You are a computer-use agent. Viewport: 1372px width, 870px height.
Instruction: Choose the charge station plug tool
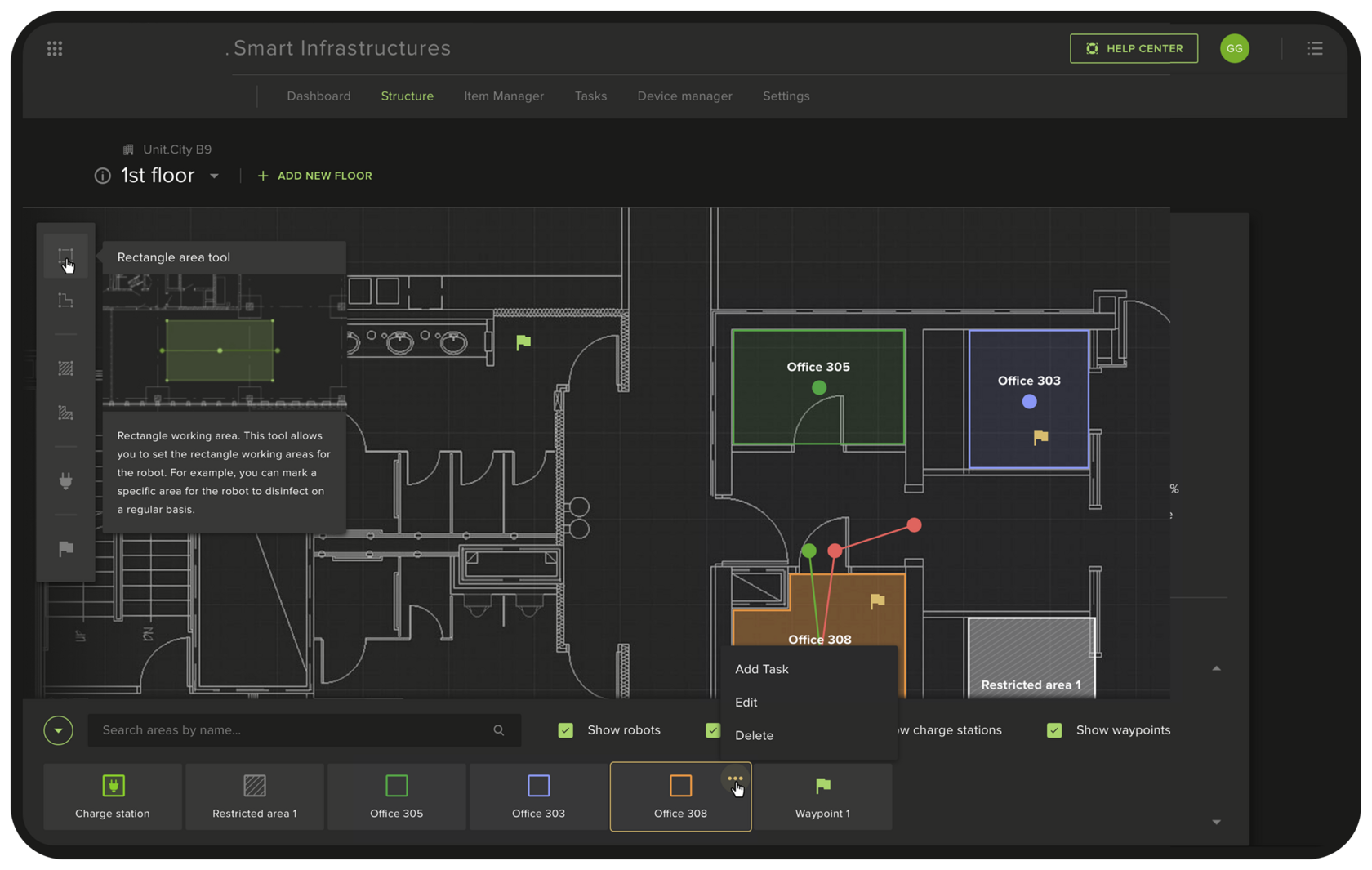(66, 481)
